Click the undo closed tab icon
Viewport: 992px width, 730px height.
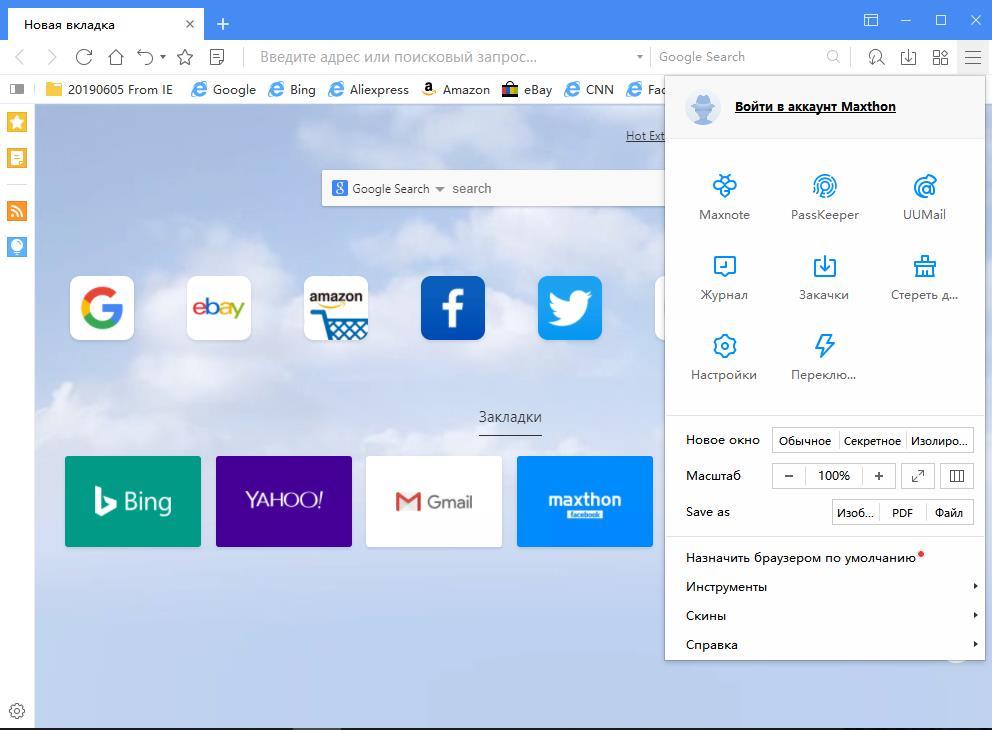coord(145,57)
